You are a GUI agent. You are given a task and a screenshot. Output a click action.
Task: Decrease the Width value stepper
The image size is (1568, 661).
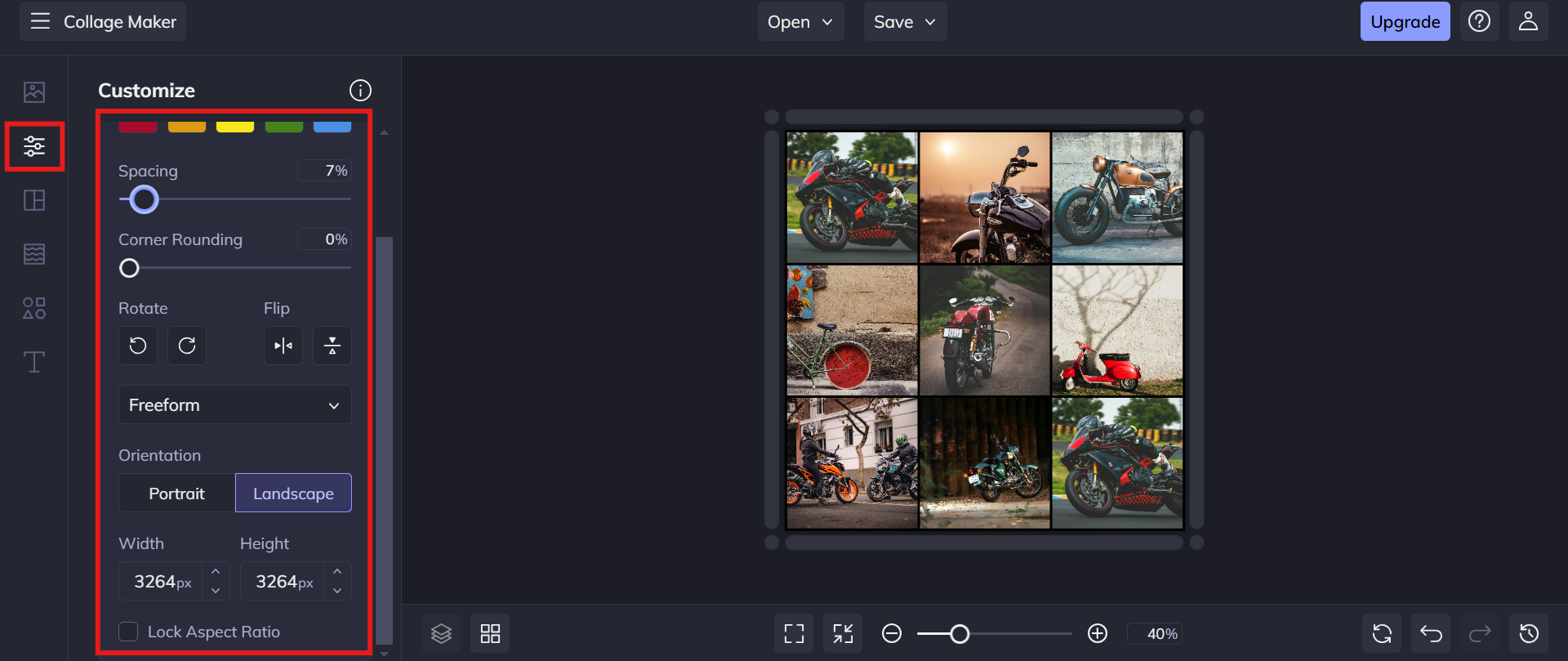[216, 591]
